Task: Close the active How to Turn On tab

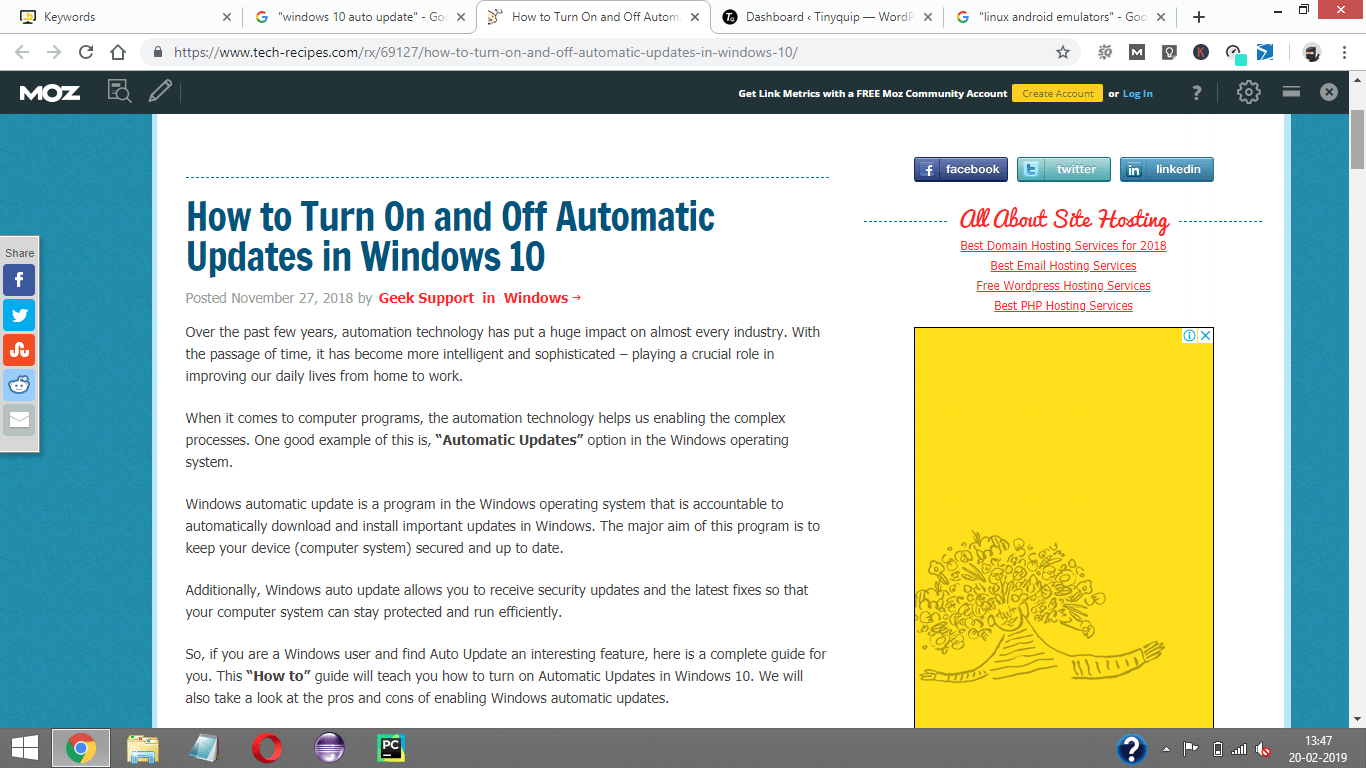Action: [694, 17]
